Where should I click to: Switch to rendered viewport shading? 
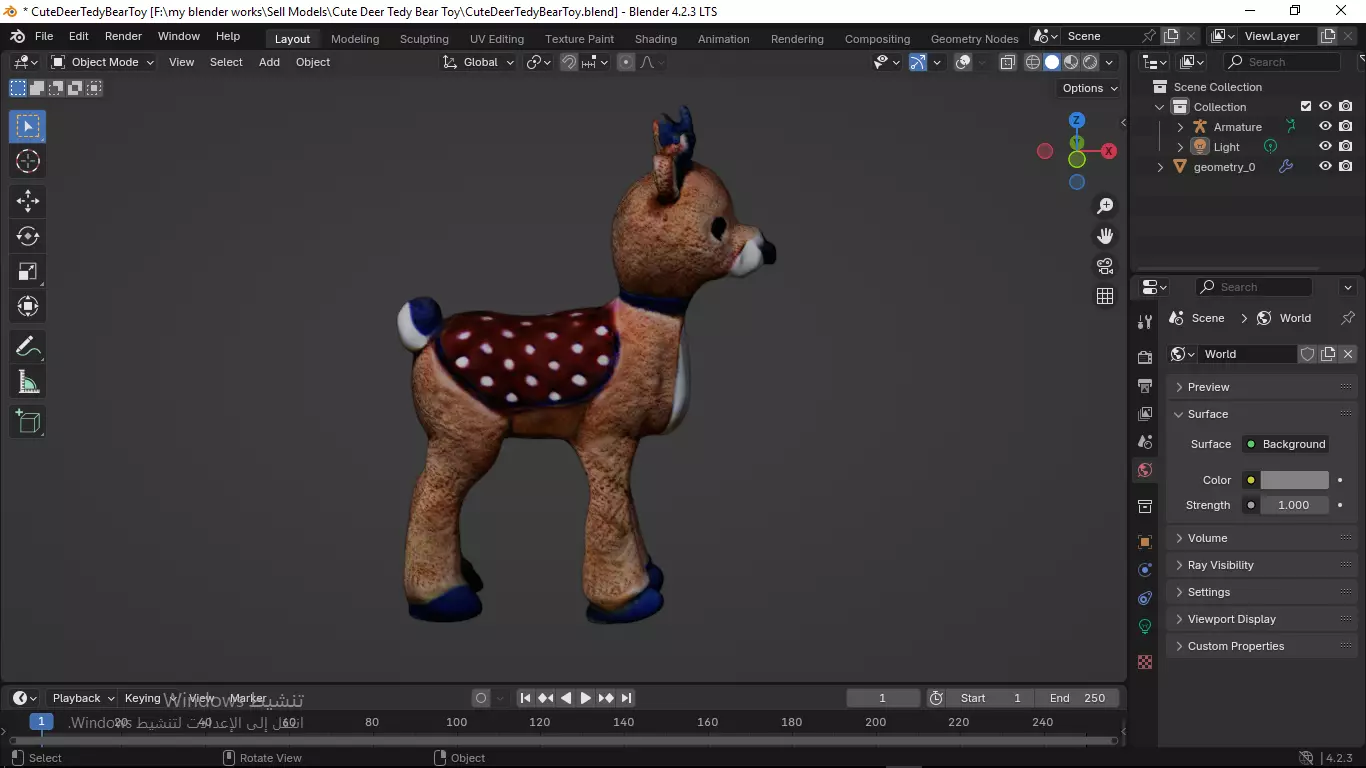pos(1090,62)
